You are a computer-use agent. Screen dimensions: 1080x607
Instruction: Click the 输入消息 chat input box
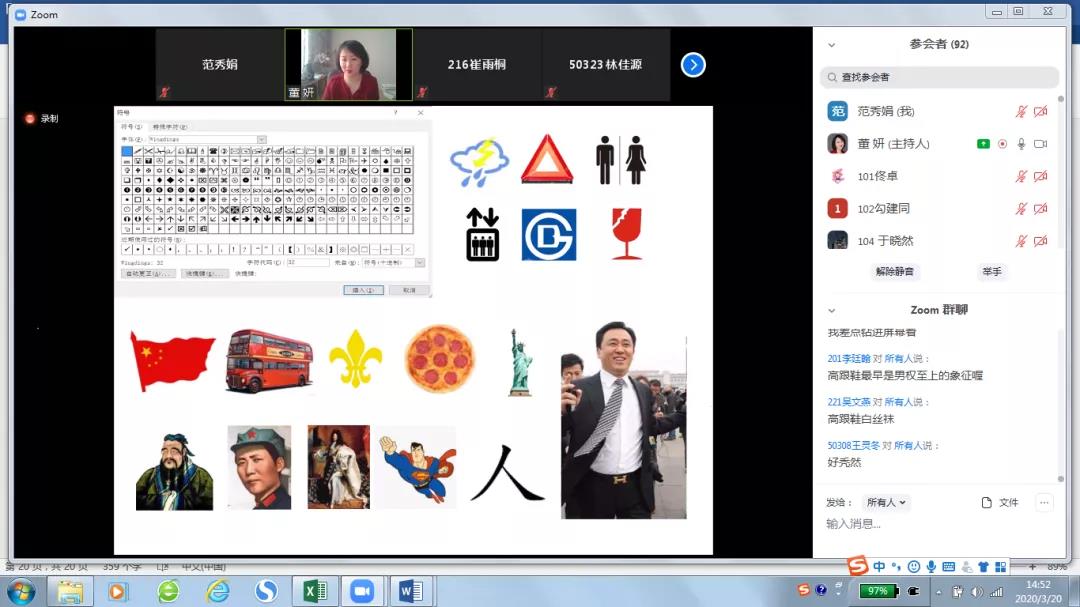(935, 524)
